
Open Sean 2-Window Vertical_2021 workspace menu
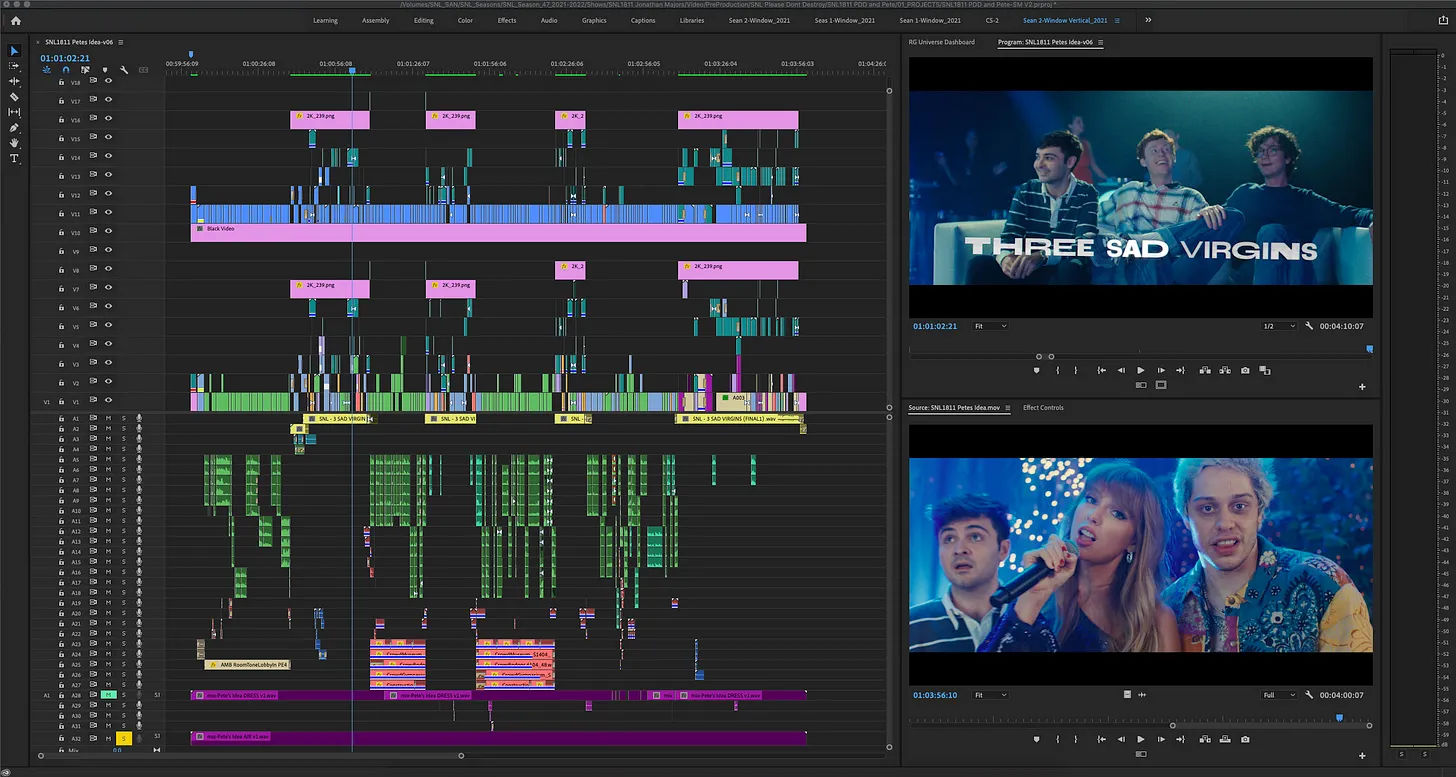pos(1117,20)
